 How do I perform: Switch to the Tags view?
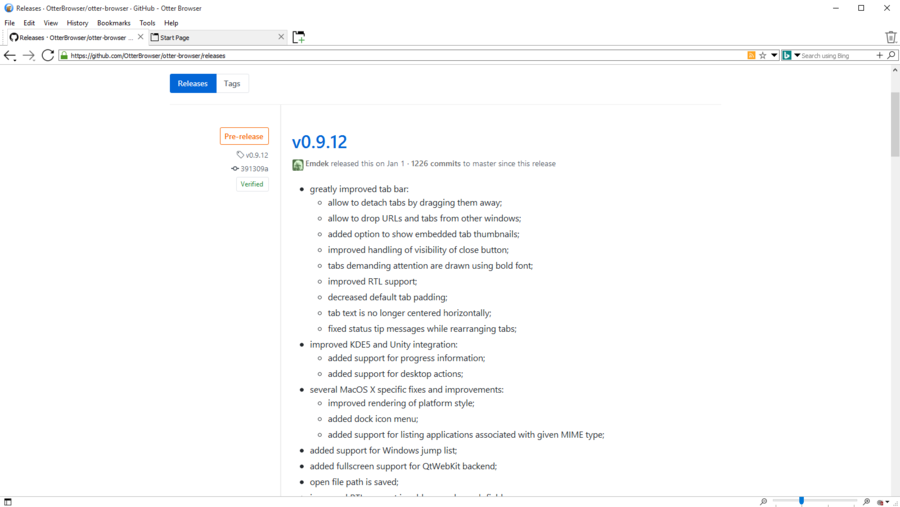coord(232,83)
